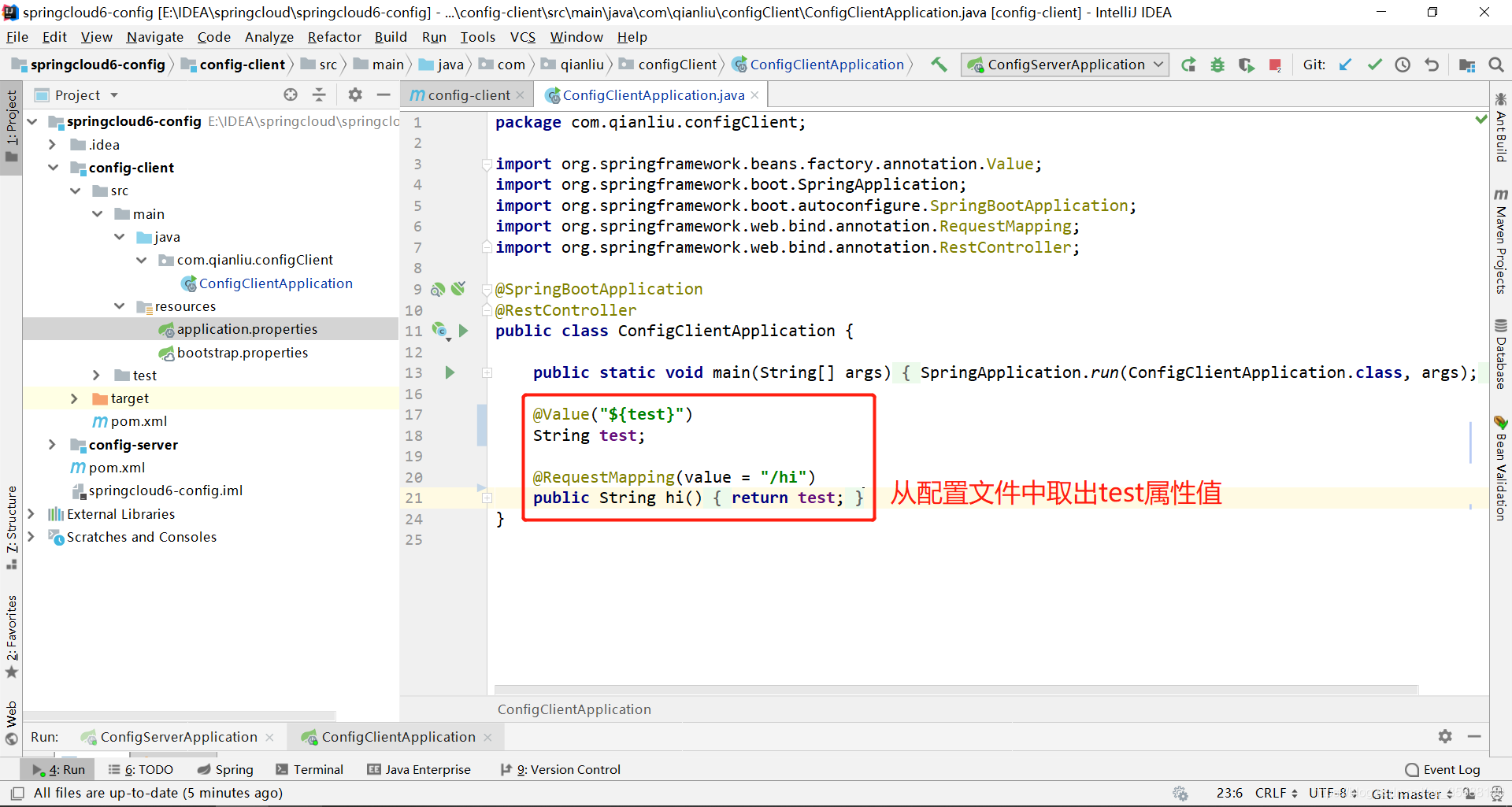
Task: Open Bean Validation side panel
Action: point(1501,468)
